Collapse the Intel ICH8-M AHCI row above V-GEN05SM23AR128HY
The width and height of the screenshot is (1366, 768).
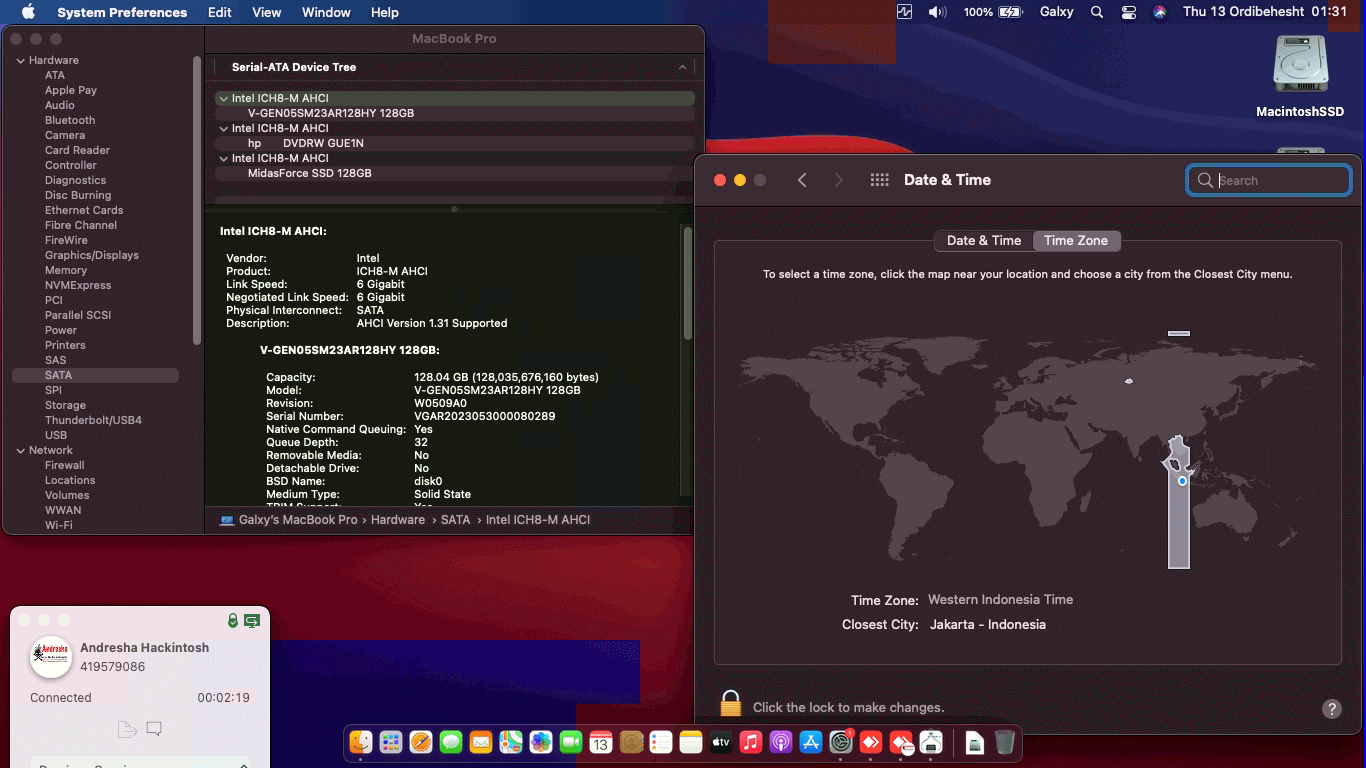click(223, 98)
